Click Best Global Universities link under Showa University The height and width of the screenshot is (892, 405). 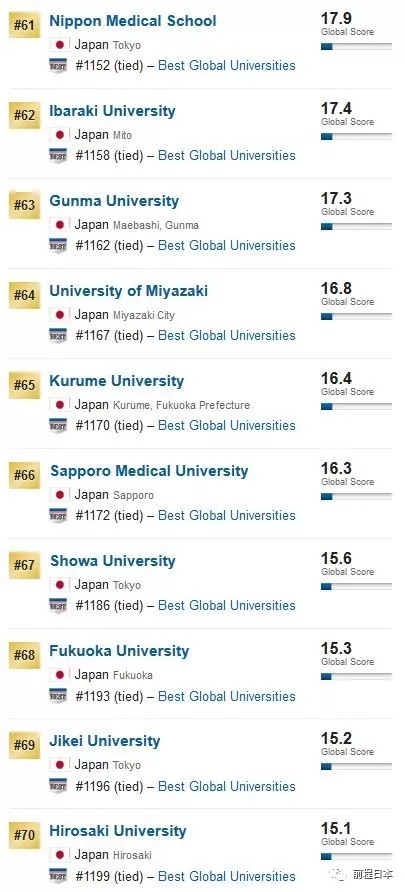click(x=227, y=606)
